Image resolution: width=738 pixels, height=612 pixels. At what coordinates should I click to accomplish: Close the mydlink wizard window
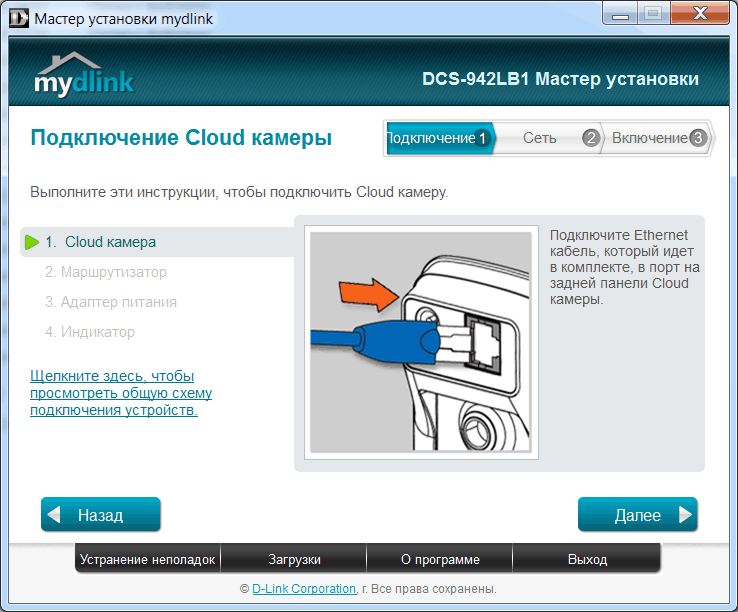pyautogui.click(x=700, y=14)
